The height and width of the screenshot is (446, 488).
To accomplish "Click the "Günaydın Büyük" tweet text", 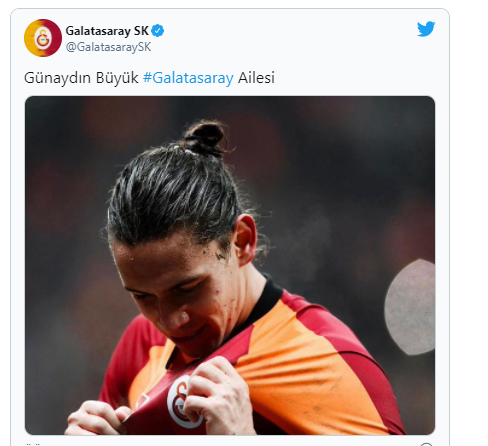I will pos(81,78).
